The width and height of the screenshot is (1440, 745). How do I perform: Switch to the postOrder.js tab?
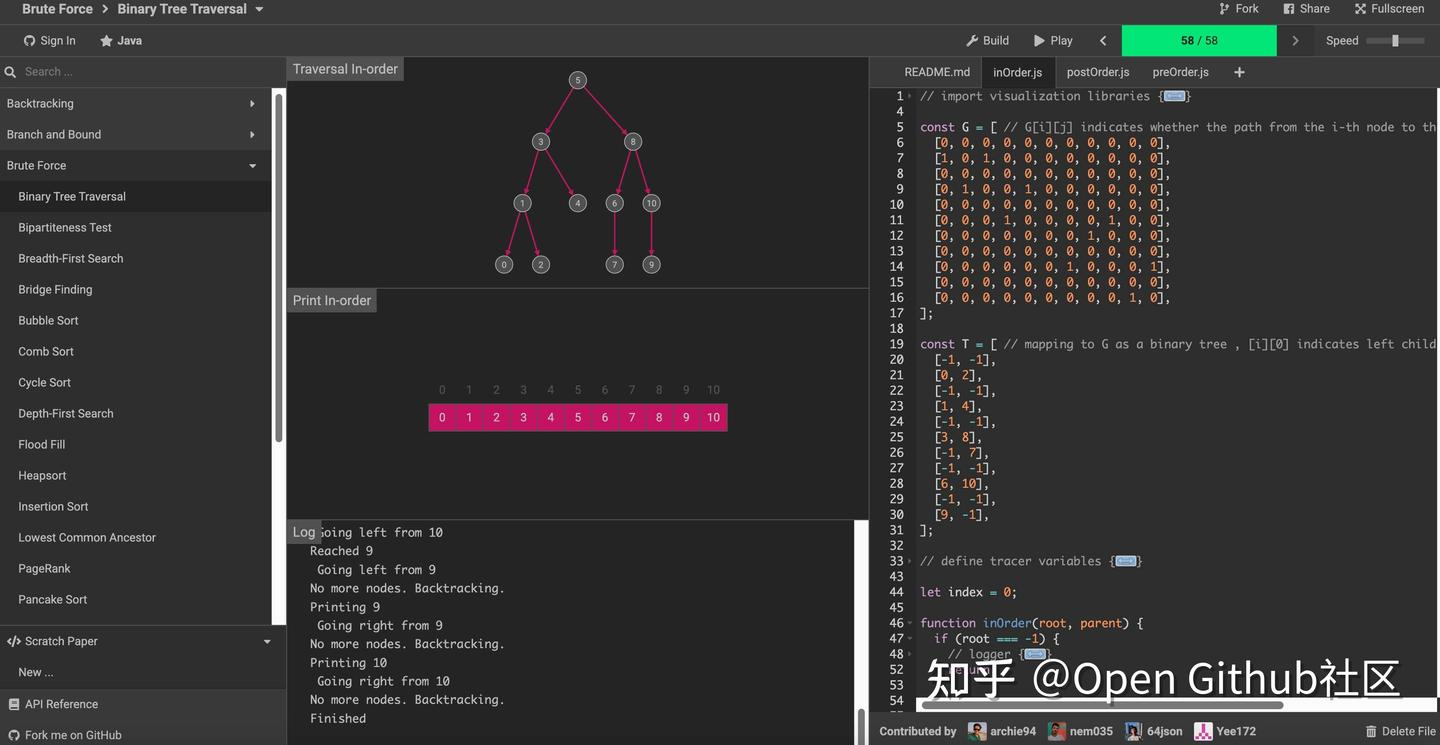(1097, 72)
